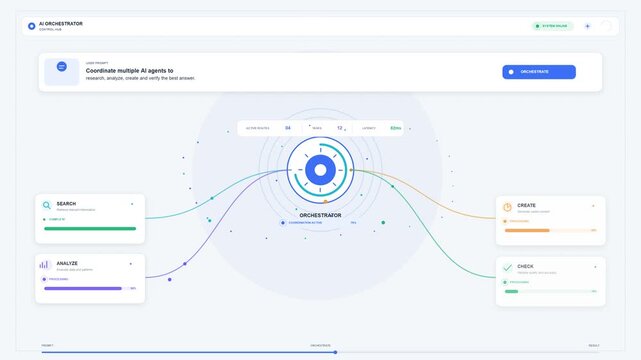Click the Search card Complete status label
Viewport: 641px width, 360px height.
[x=57, y=219]
